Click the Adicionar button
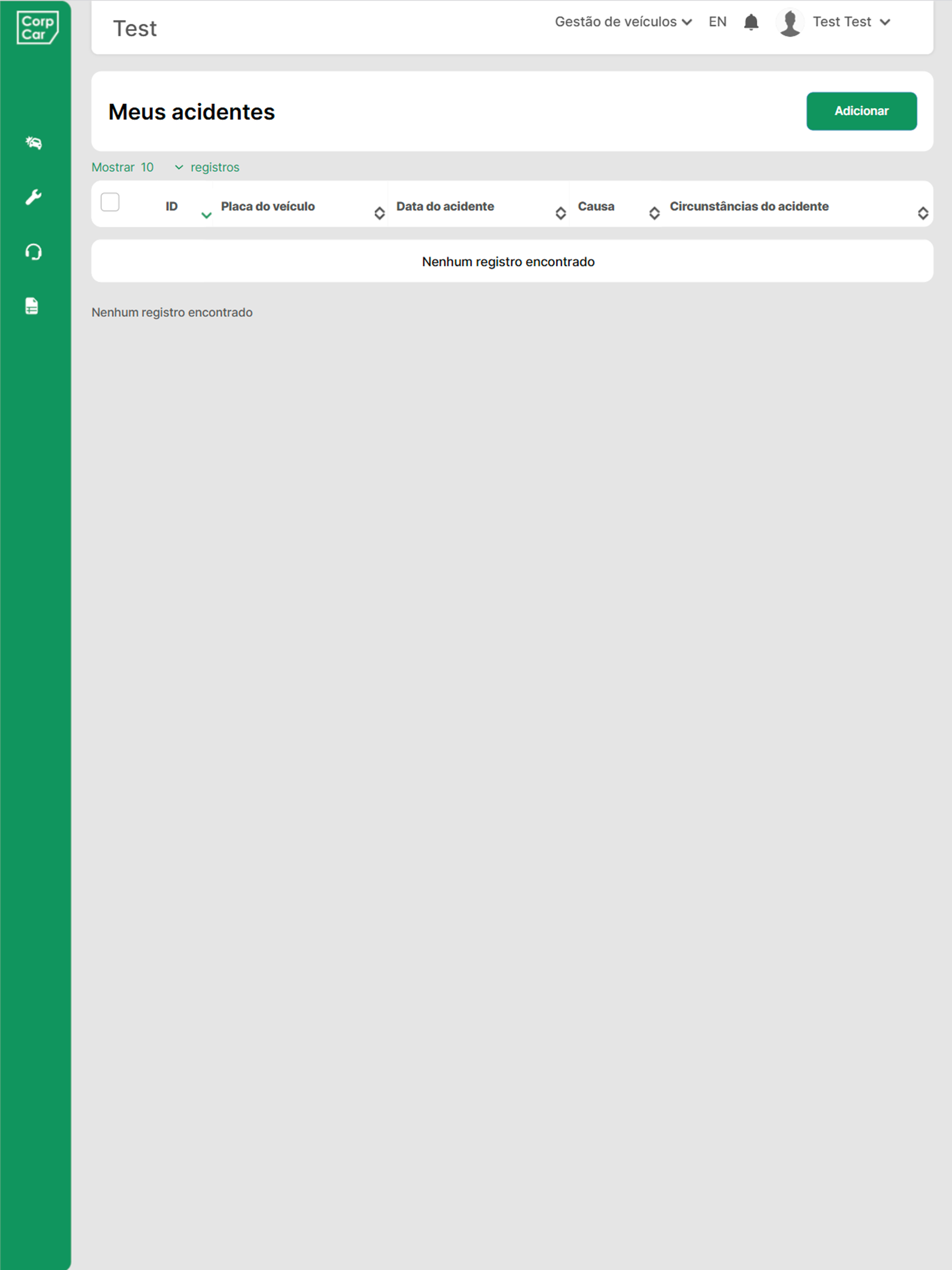 click(861, 111)
